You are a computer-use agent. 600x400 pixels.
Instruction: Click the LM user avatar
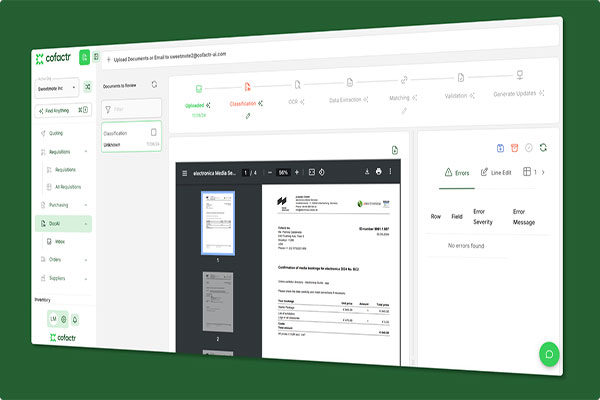click(53, 318)
